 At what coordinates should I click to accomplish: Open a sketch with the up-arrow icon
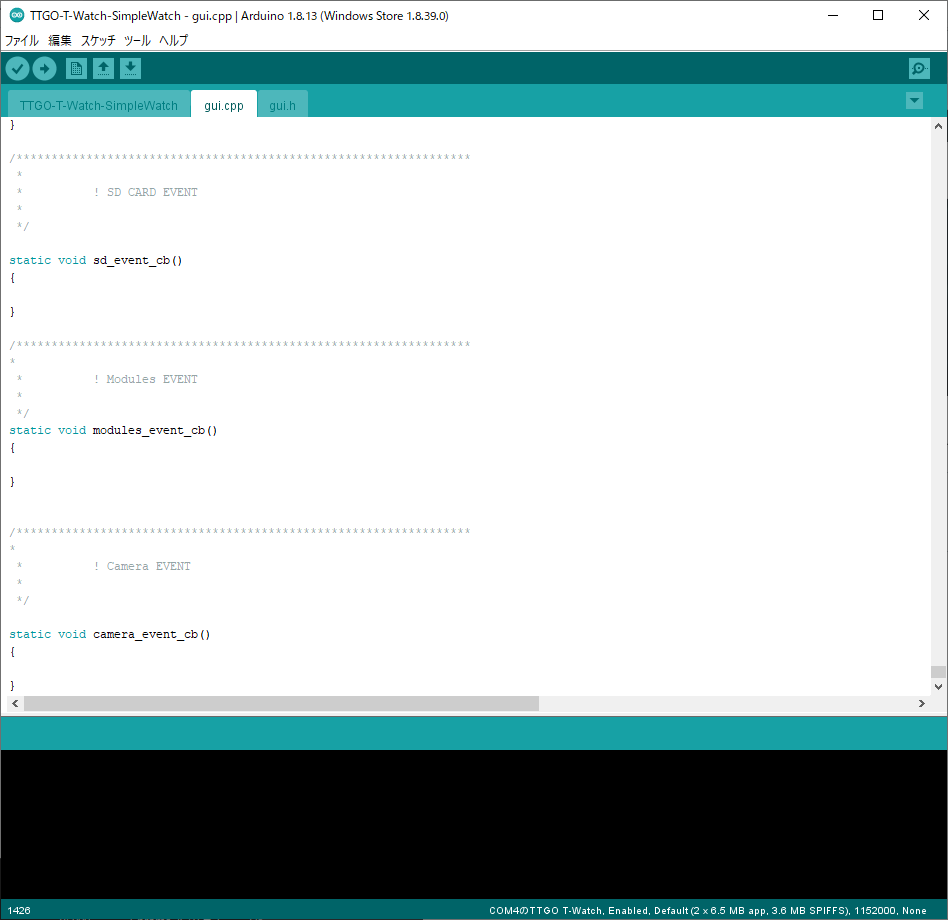coord(103,69)
